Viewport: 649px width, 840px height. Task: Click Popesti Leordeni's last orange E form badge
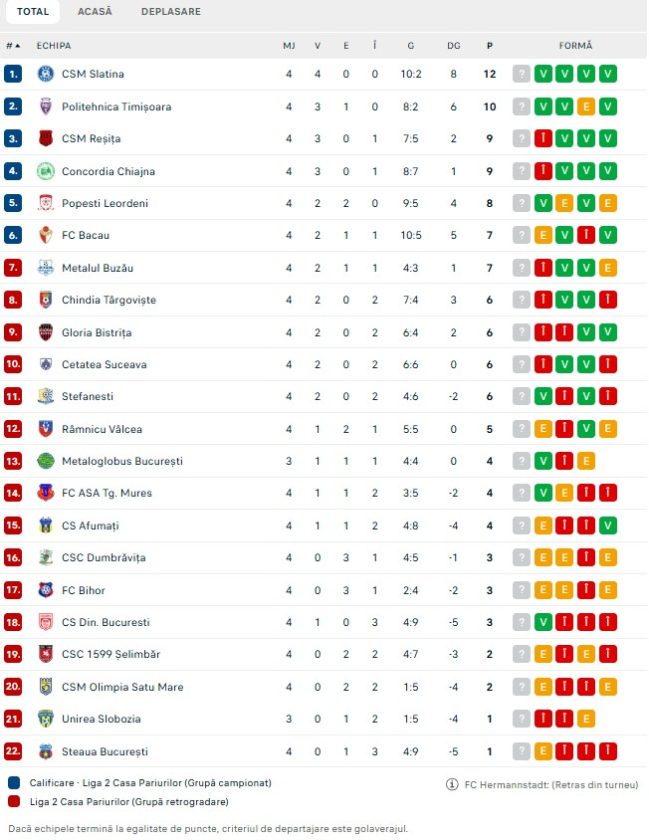tap(608, 203)
